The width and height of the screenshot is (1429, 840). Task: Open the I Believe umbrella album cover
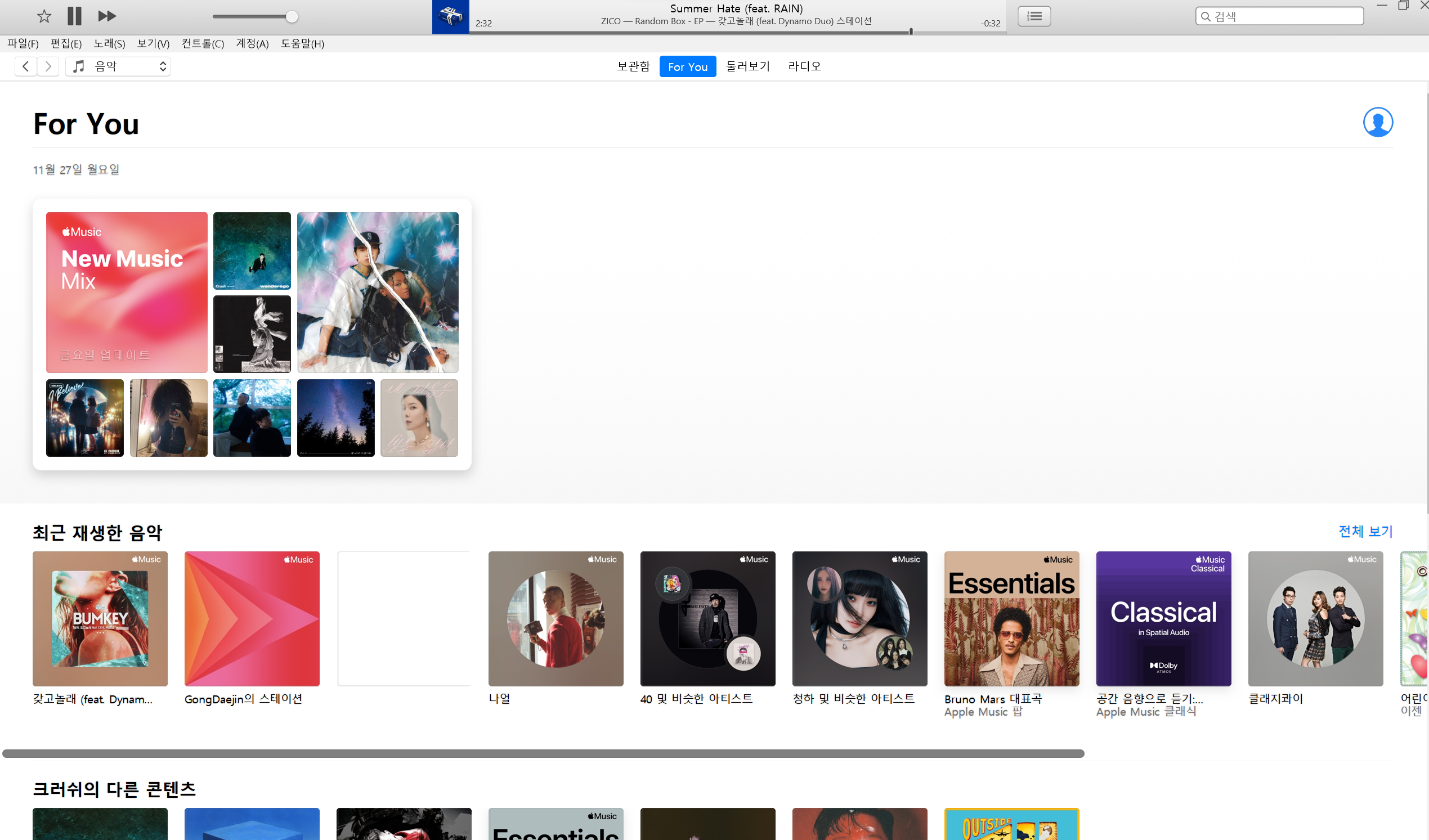pyautogui.click(x=84, y=417)
